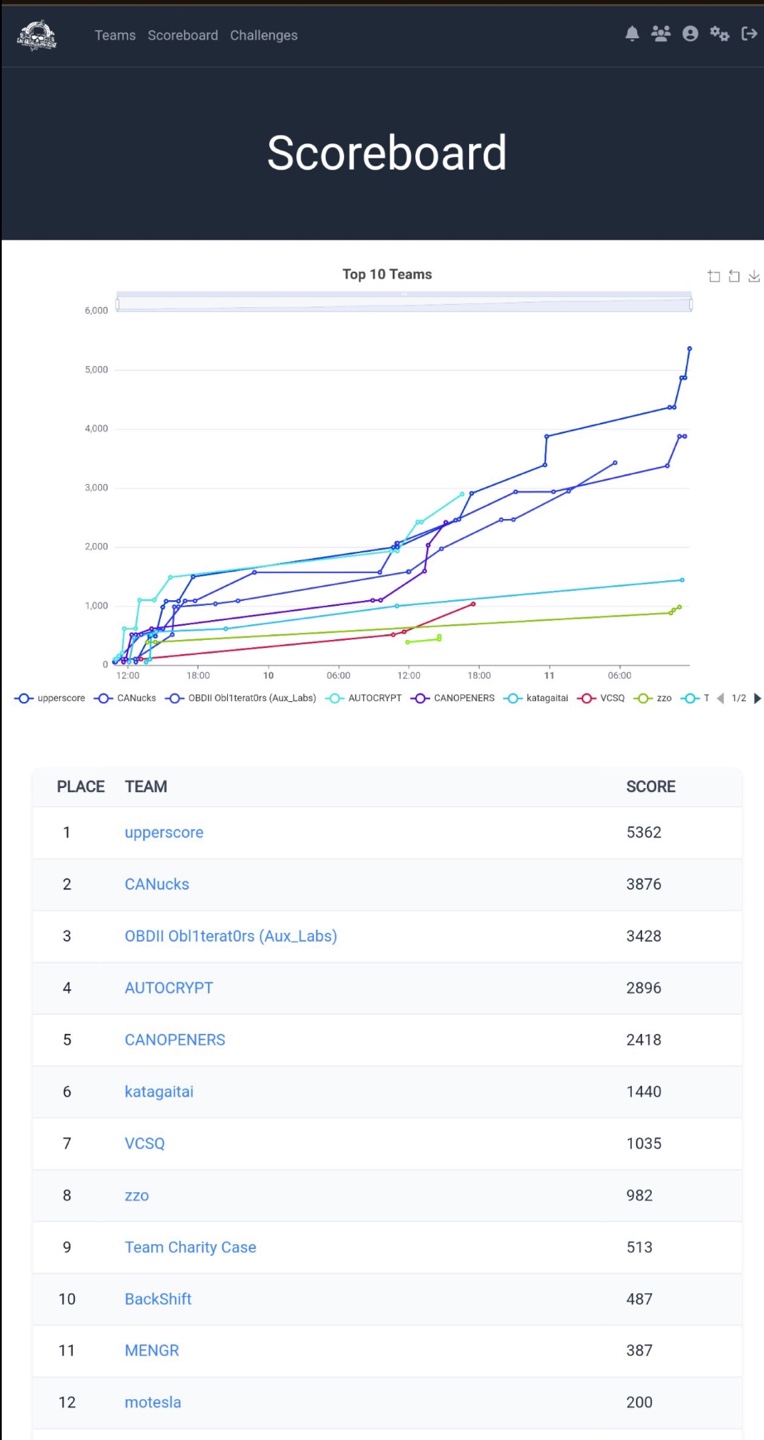The image size is (764, 1440).
Task: Open the Team Charity Case link
Action: (190, 1247)
